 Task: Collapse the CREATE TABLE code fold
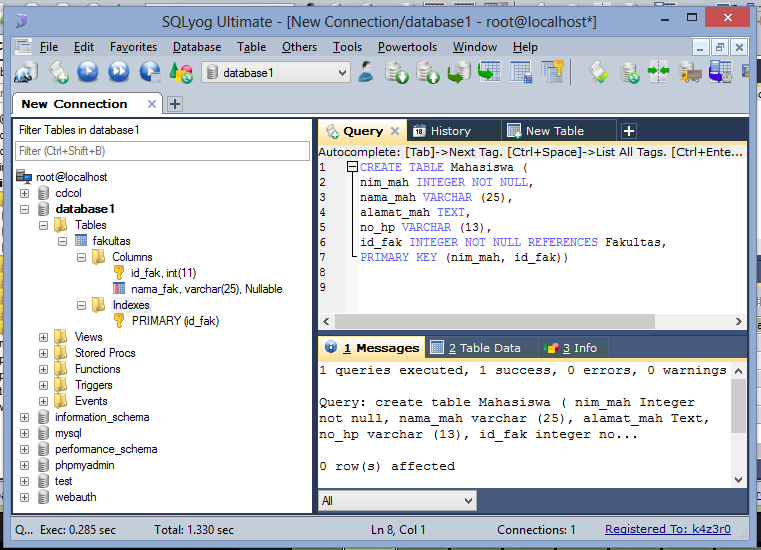[x=352, y=167]
